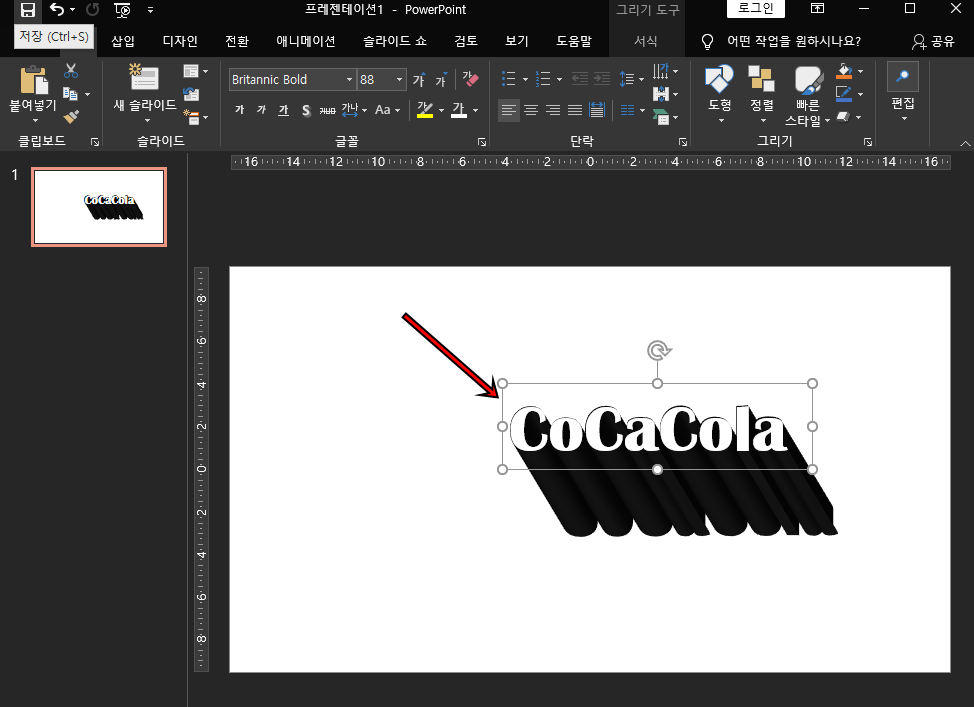974x707 pixels.
Task: Click the Bullets list icon
Action: (x=509, y=79)
